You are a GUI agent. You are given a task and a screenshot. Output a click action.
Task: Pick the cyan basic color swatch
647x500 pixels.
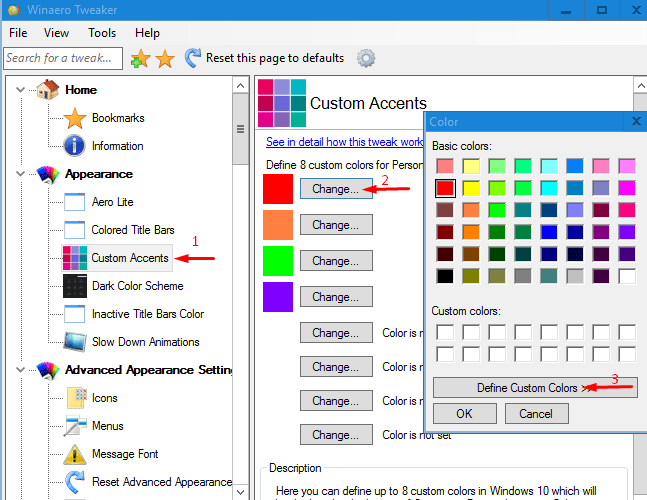point(549,189)
